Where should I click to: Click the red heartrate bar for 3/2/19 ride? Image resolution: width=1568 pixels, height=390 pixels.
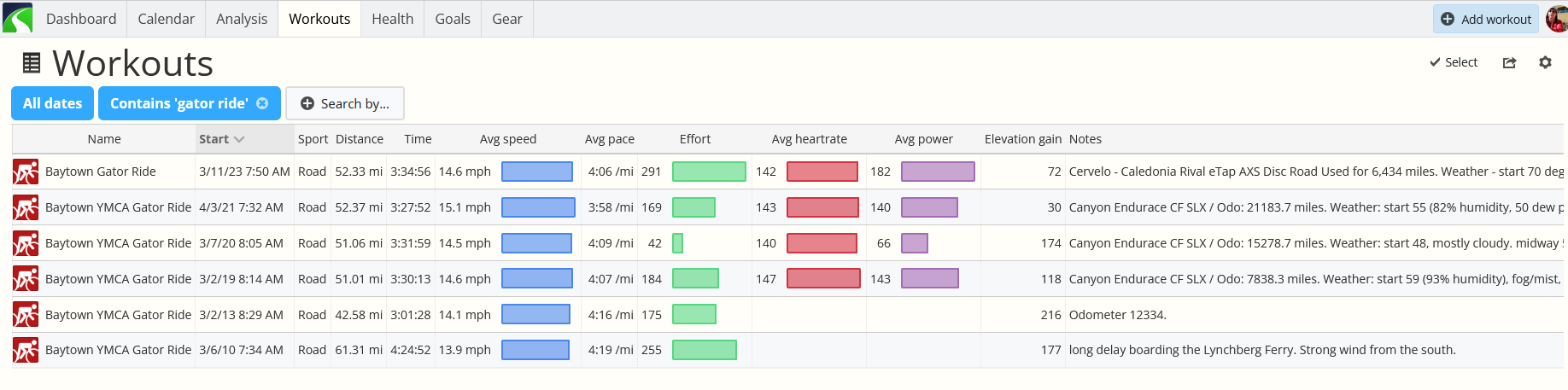(822, 279)
